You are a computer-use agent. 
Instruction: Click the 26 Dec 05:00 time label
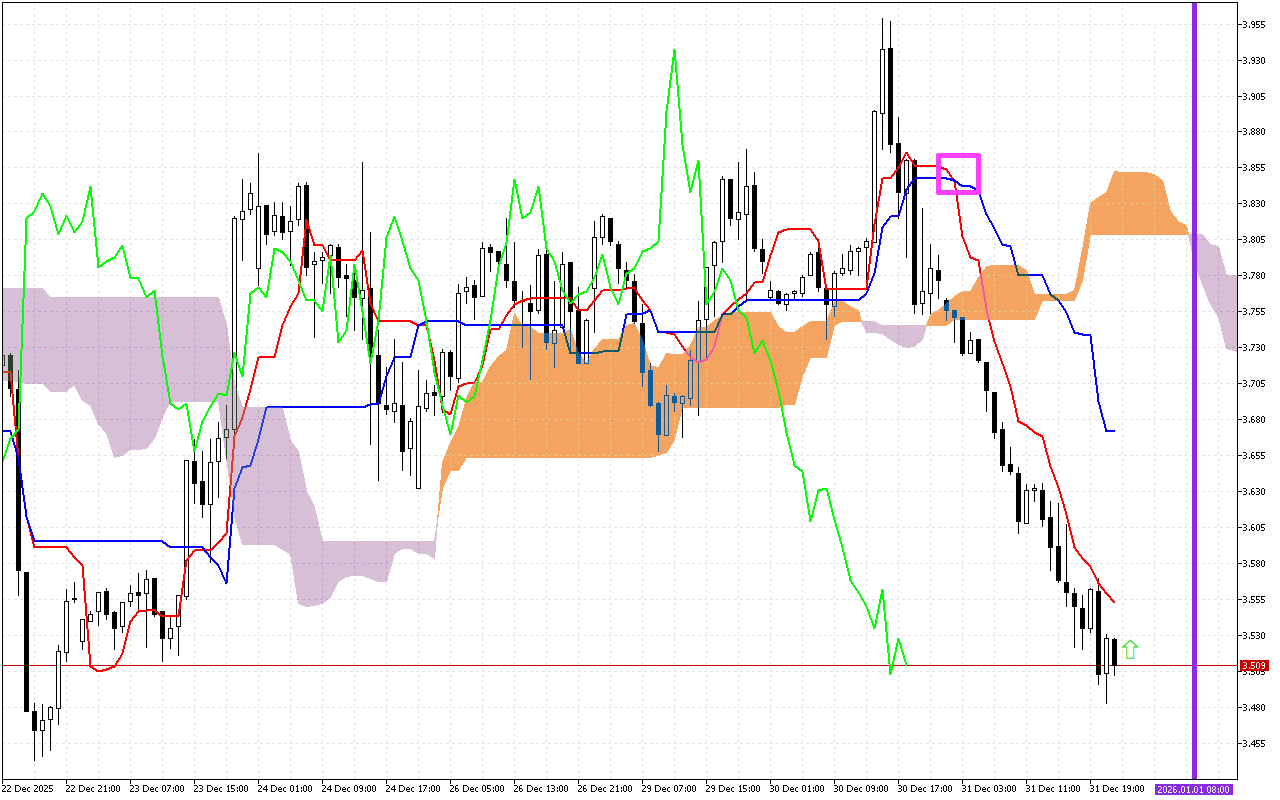(476, 789)
